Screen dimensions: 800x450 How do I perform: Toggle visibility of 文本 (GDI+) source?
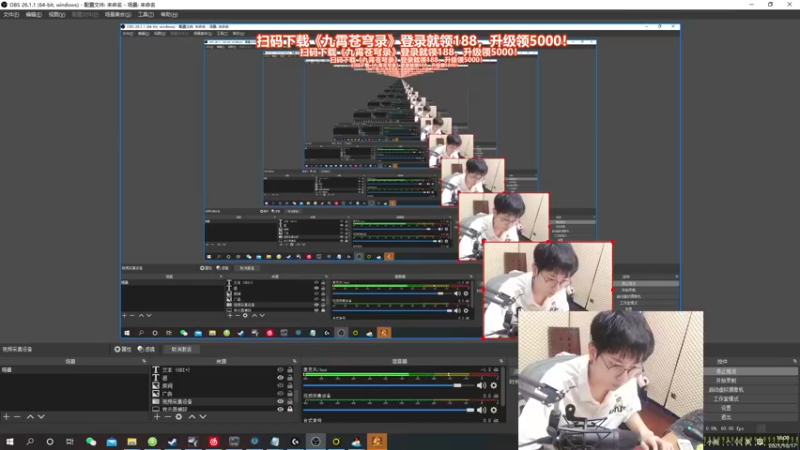coord(280,370)
